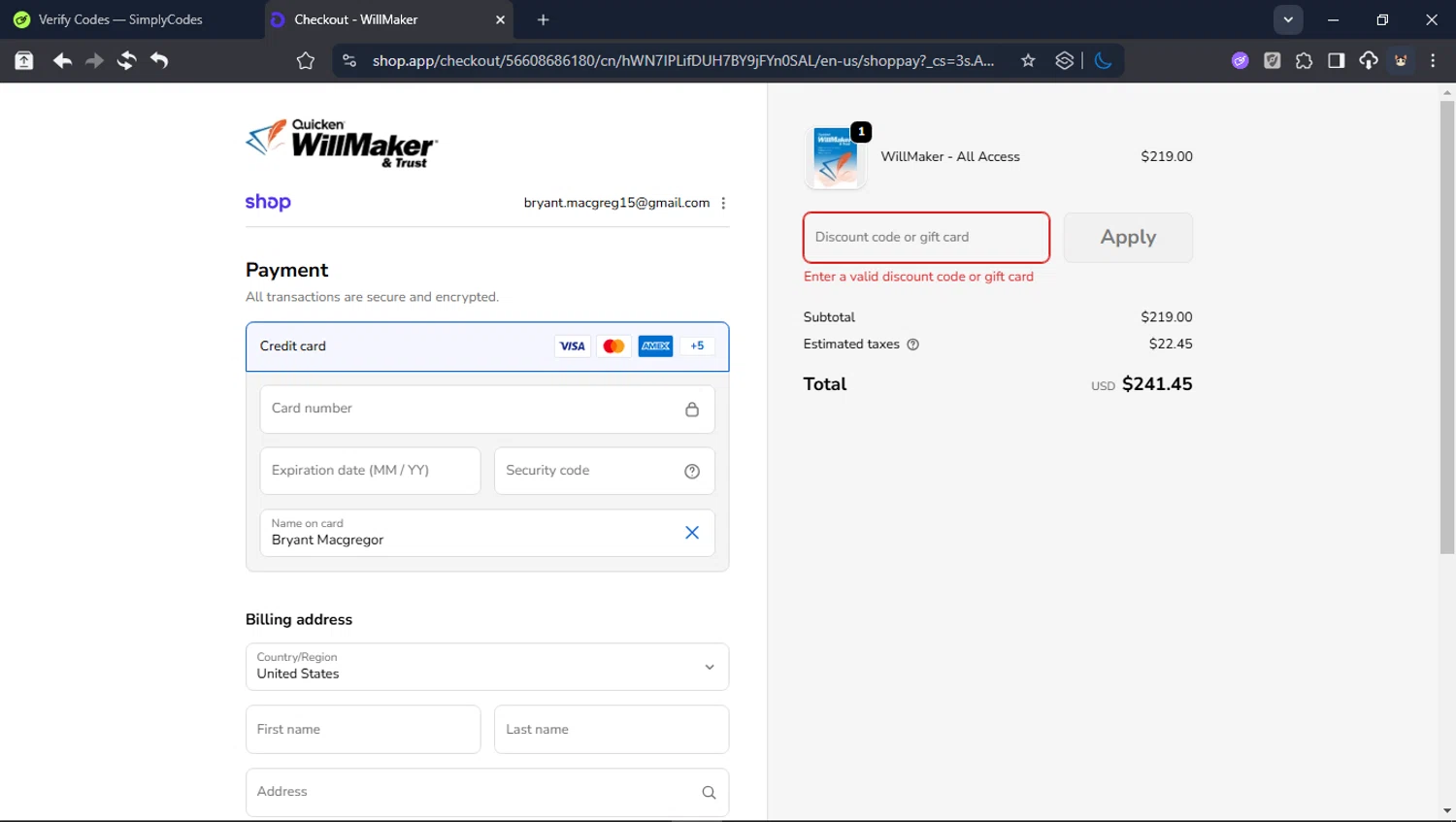Focus the Address field
This screenshot has height=822, width=1456.
[487, 792]
